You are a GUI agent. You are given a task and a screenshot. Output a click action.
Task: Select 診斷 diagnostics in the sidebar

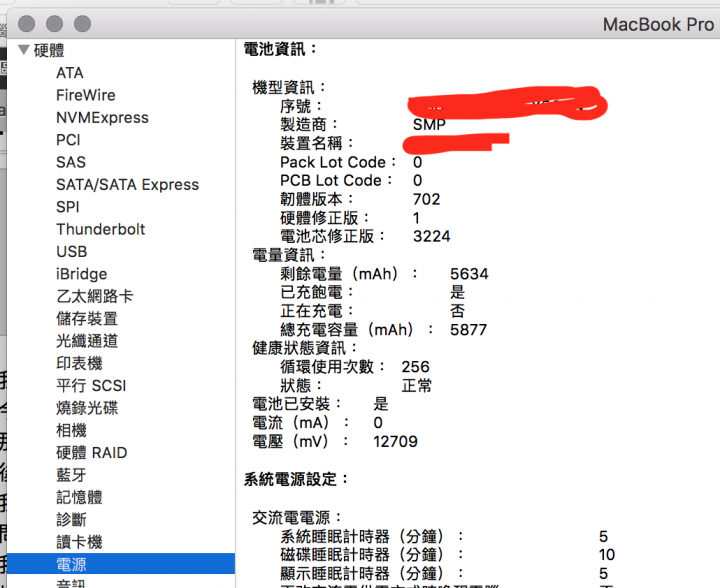[x=71, y=520]
